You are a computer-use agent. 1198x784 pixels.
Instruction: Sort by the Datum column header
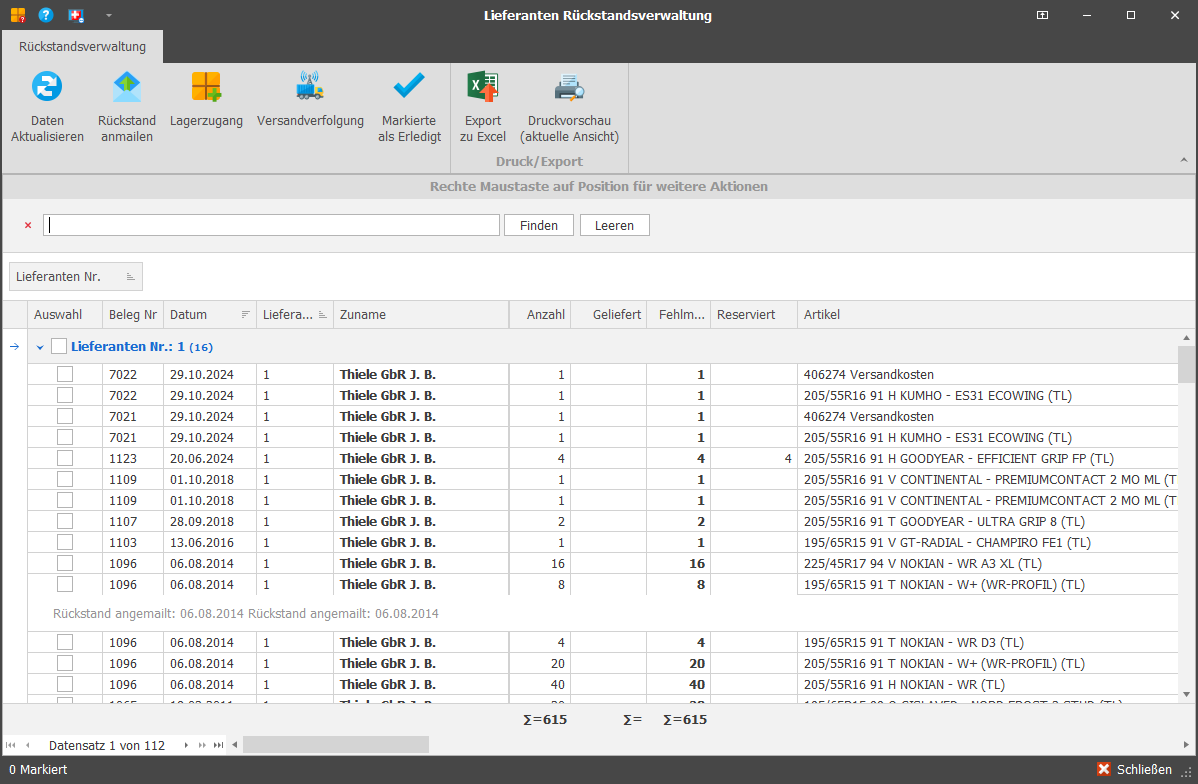pos(209,315)
